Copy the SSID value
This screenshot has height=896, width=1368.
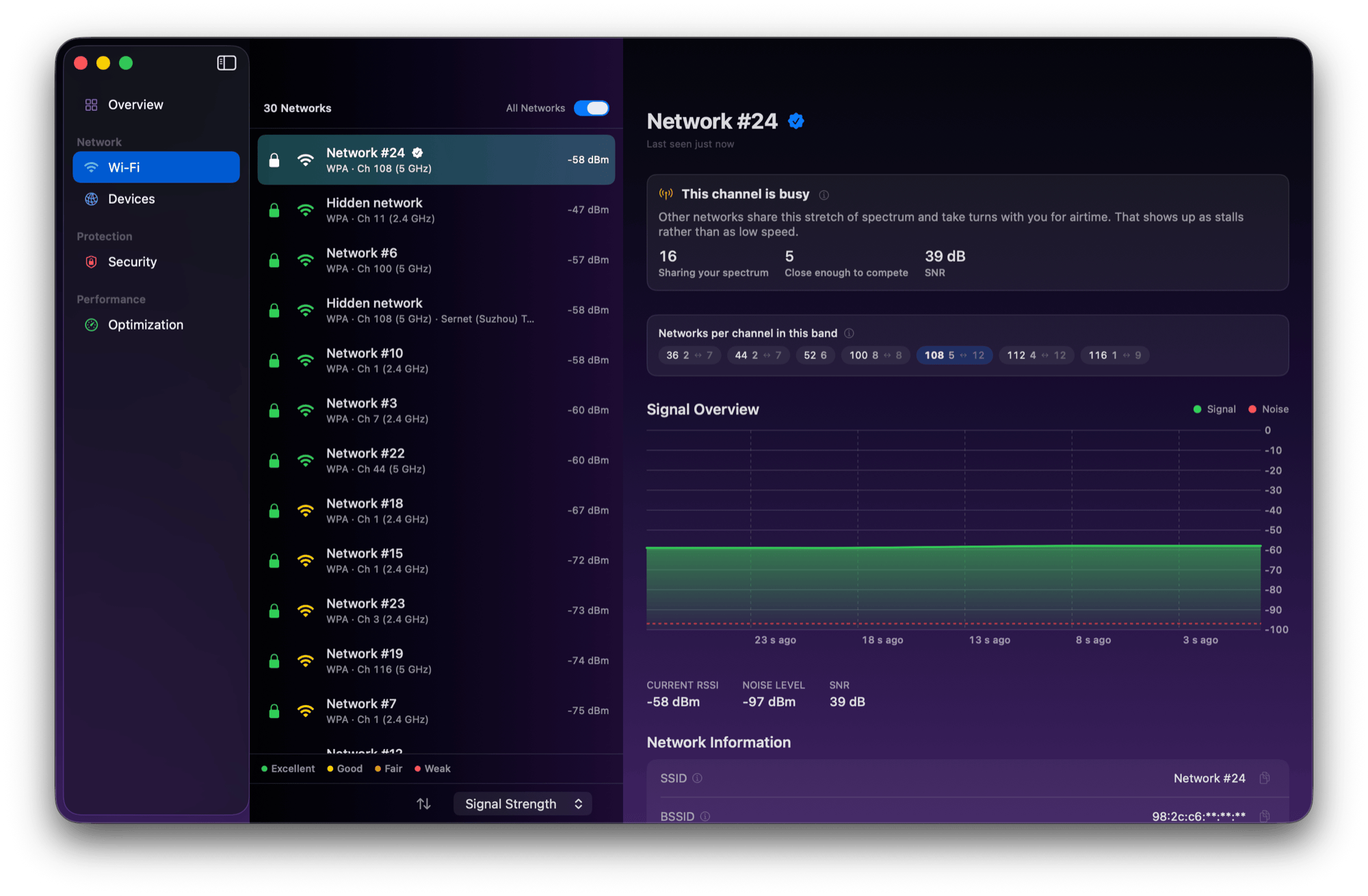tap(1265, 778)
